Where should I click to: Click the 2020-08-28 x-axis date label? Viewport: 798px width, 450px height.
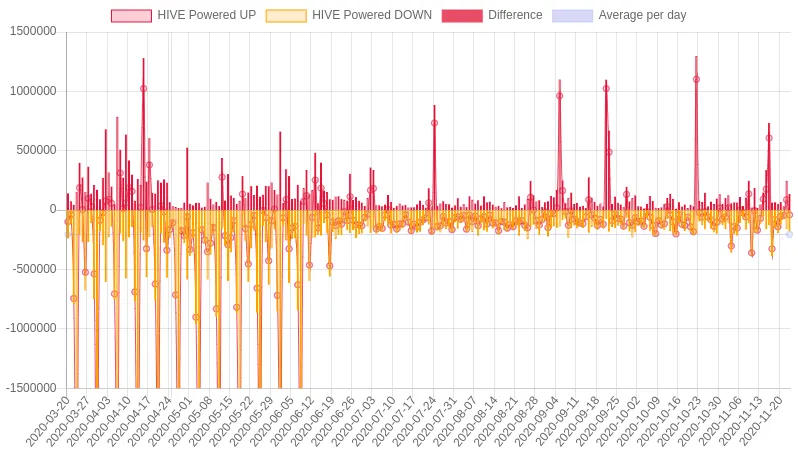pos(515,421)
